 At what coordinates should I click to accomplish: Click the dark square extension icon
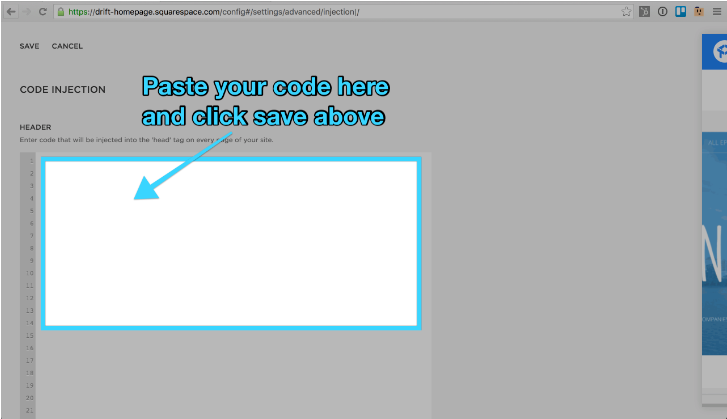(644, 12)
